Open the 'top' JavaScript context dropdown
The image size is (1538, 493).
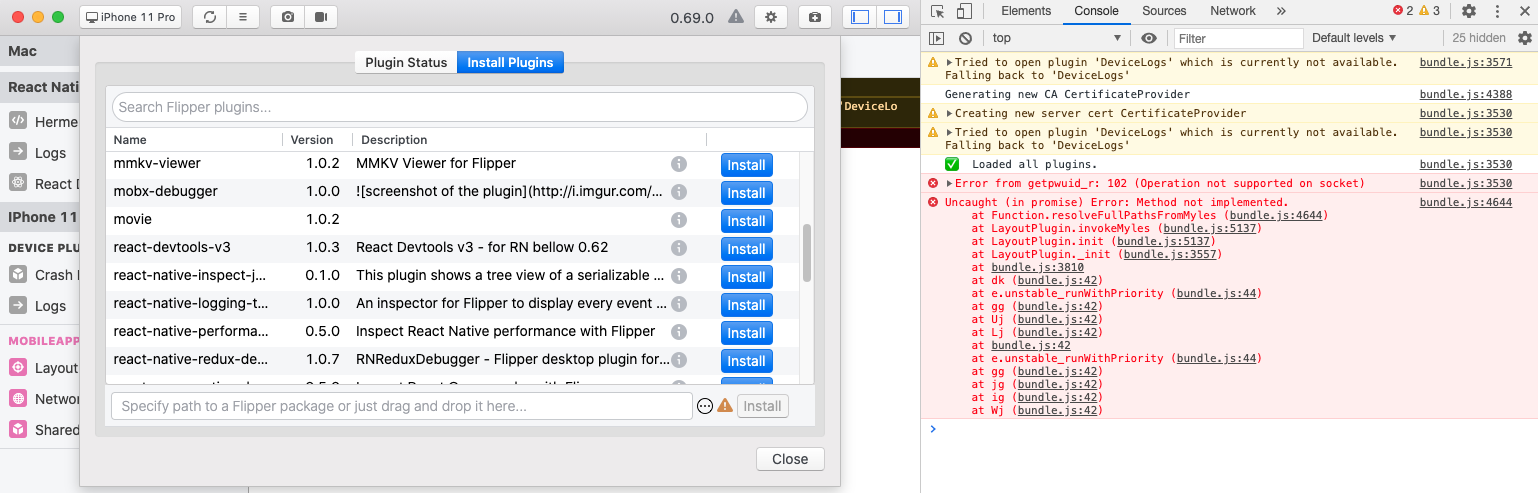[1057, 38]
